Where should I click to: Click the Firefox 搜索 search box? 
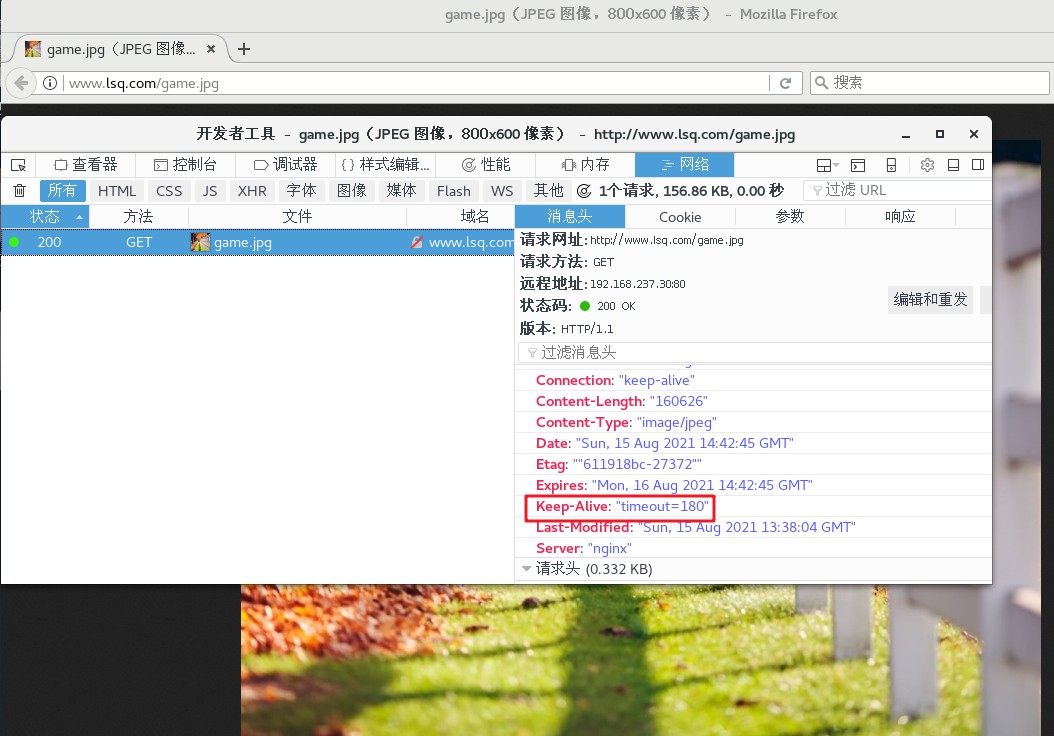(x=930, y=83)
